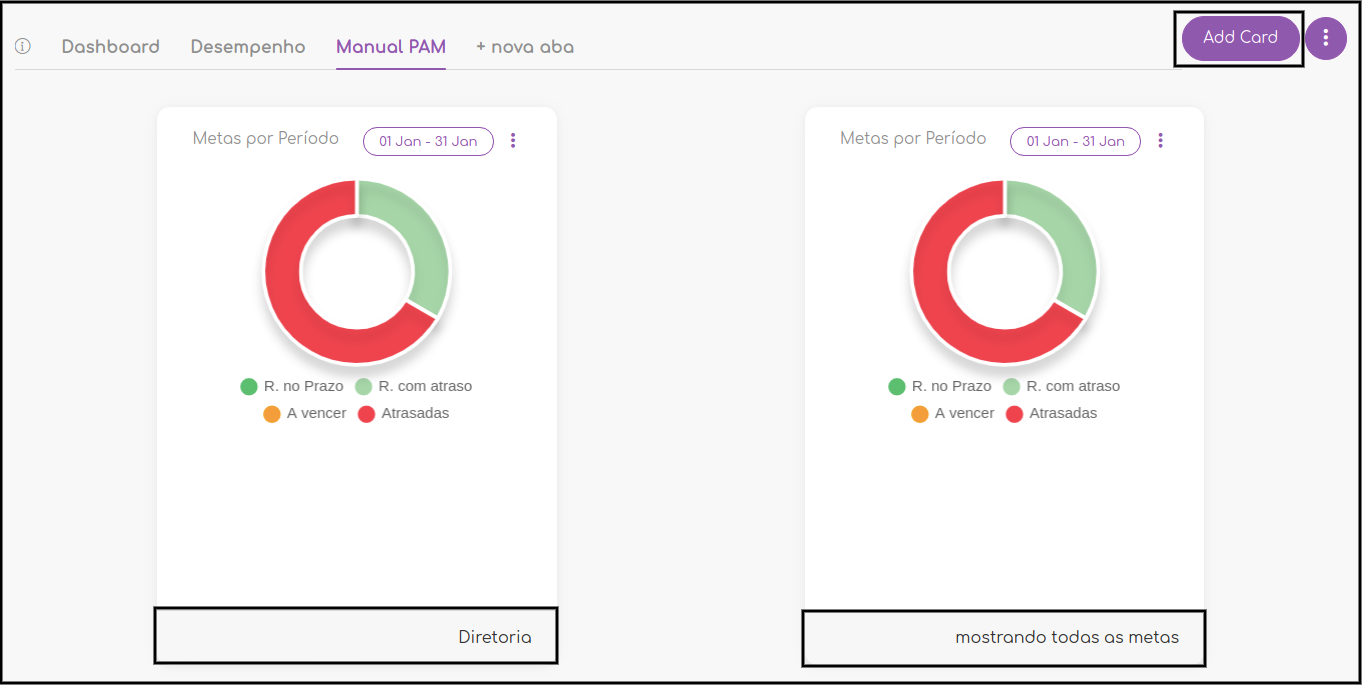Click the Diretoria footer label

495,637
